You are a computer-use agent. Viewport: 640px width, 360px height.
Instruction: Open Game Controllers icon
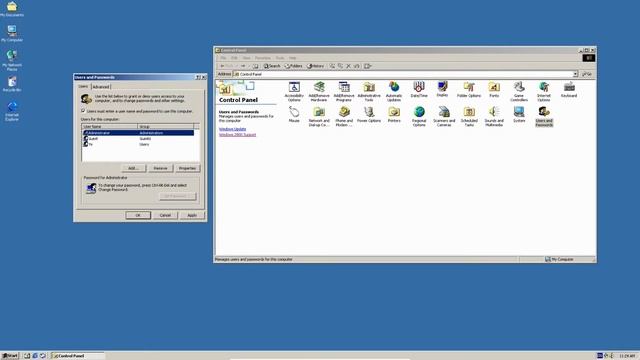point(519,91)
